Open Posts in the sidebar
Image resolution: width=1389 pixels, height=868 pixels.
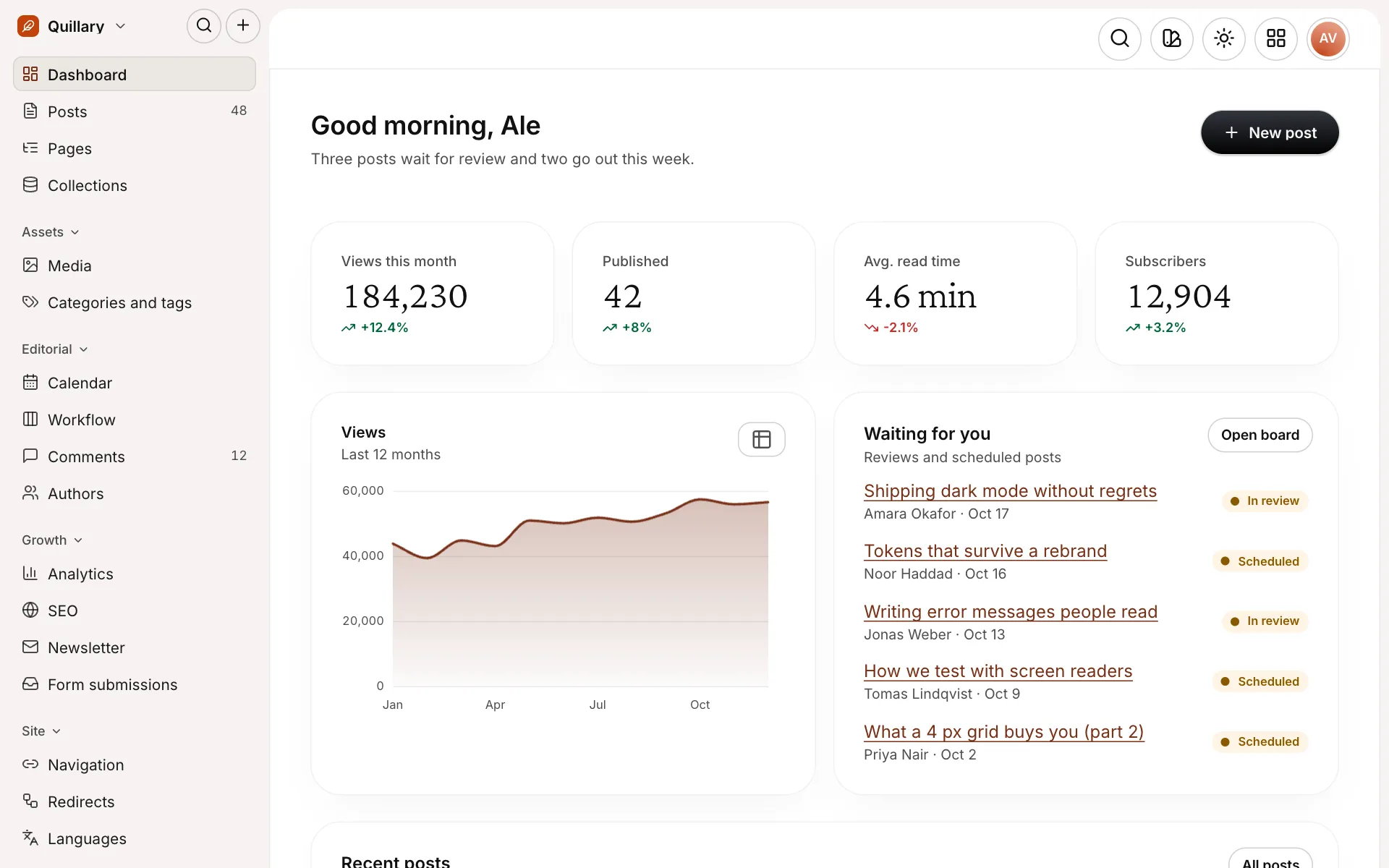135,111
